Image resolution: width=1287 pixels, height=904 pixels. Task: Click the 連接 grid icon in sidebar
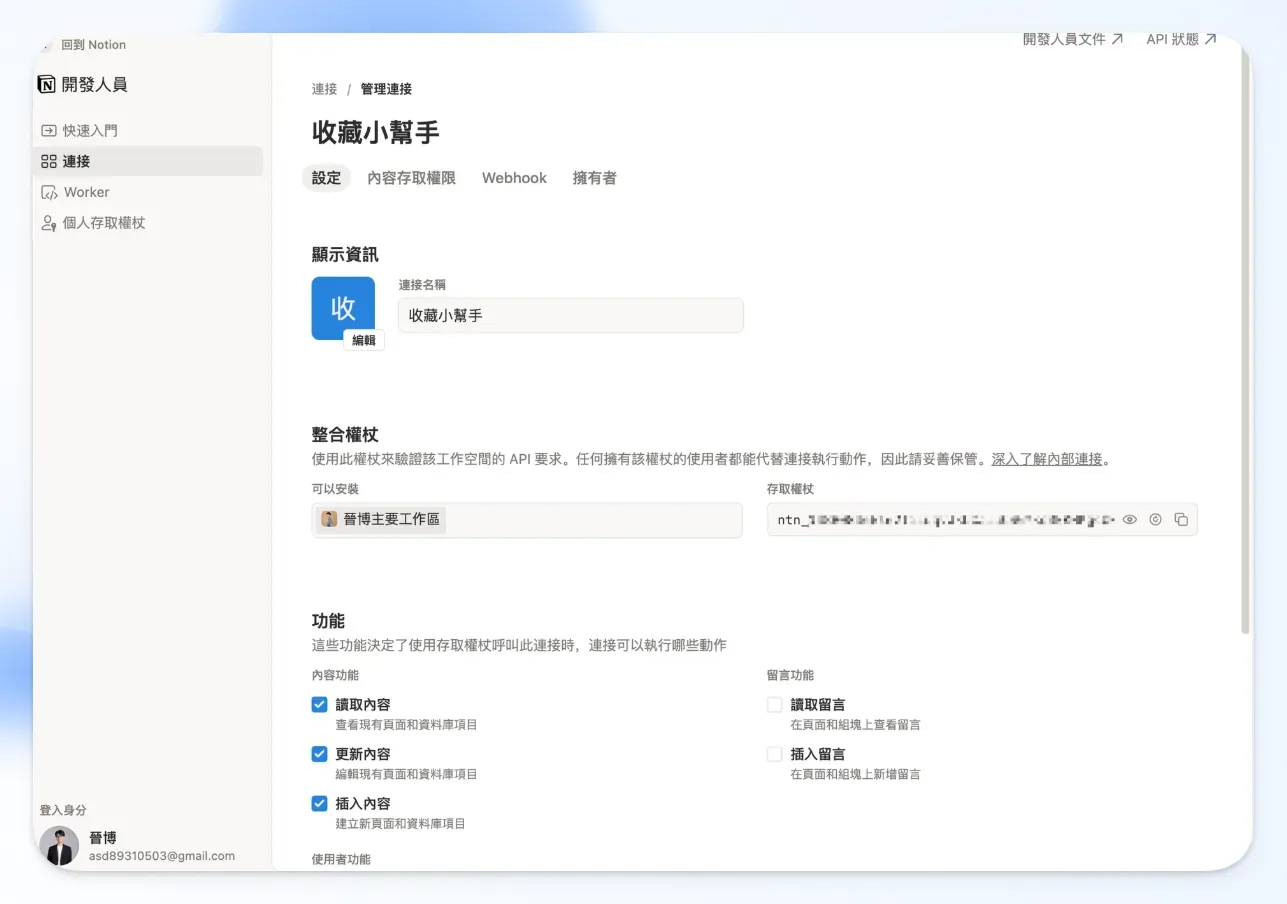[x=48, y=161]
